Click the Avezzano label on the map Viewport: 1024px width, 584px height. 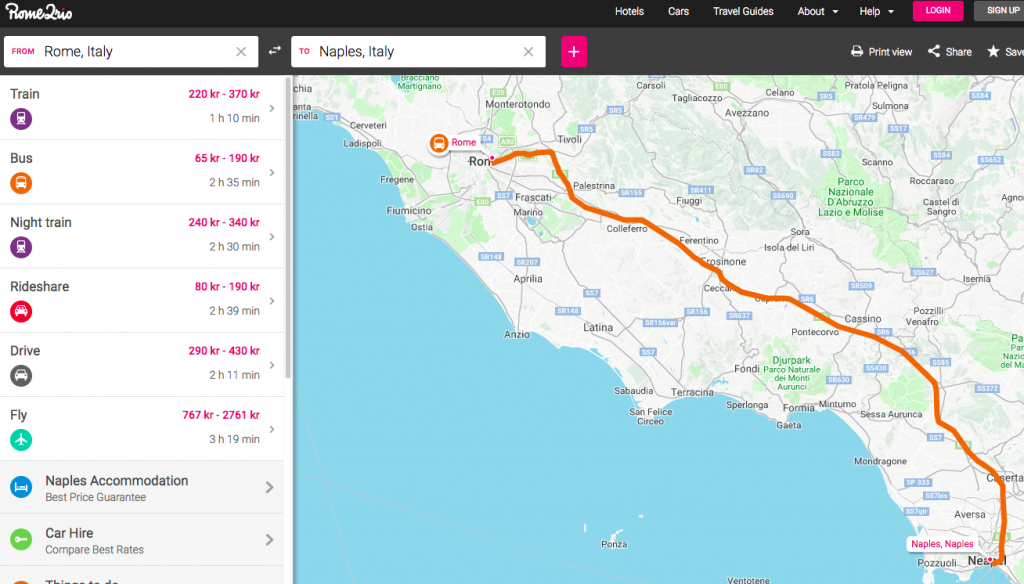click(746, 113)
